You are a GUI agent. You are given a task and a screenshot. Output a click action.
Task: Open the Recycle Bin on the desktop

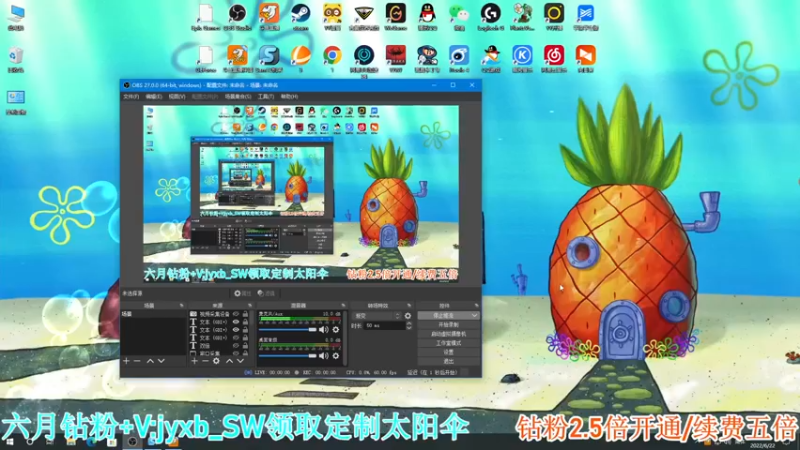tap(16, 60)
